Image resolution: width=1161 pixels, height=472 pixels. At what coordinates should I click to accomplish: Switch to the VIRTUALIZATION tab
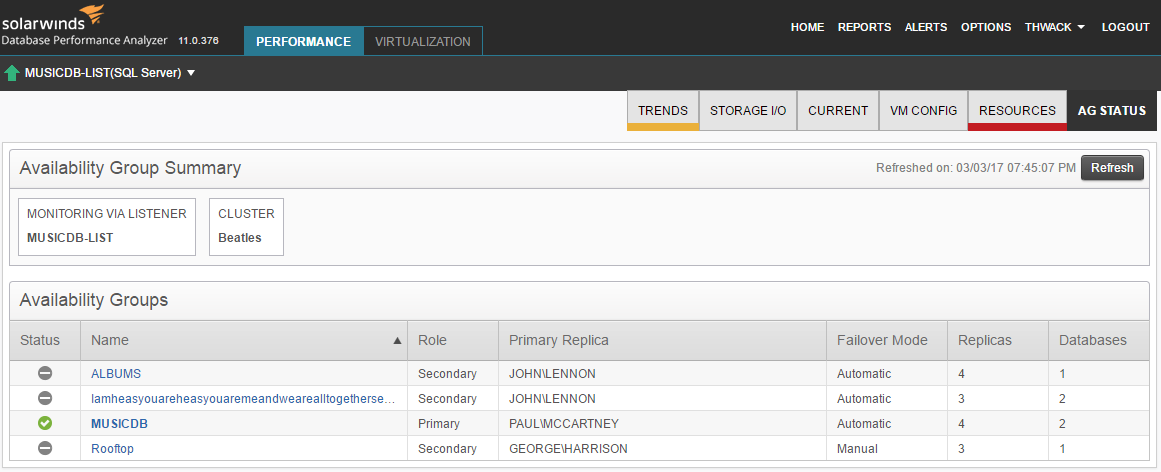pyautogui.click(x=423, y=41)
